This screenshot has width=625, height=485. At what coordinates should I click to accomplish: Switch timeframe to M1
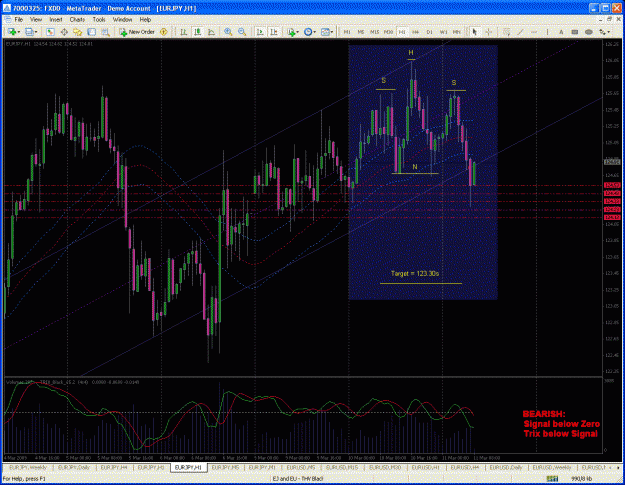pyautogui.click(x=347, y=32)
